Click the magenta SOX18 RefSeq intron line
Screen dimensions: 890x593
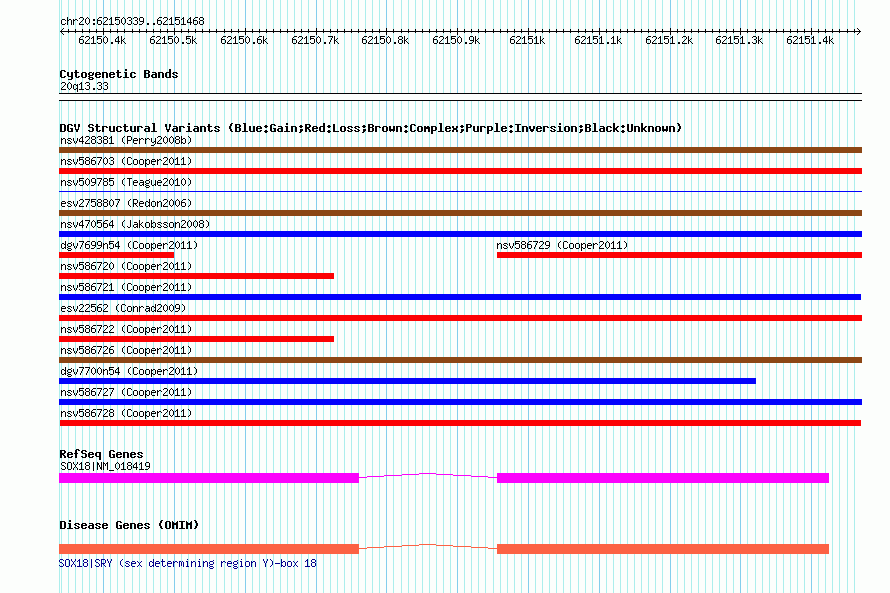428,474
